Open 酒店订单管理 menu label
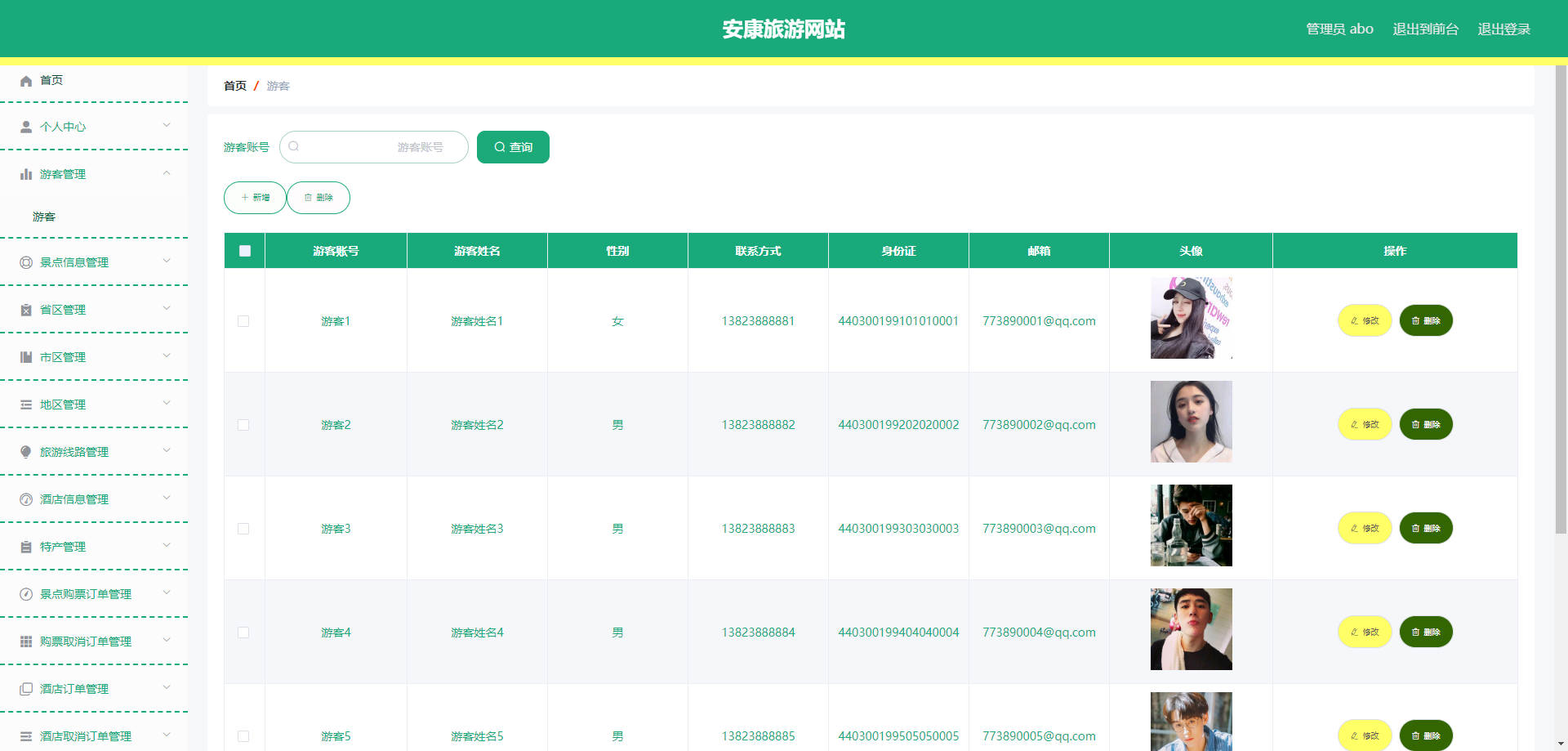Image resolution: width=1568 pixels, height=751 pixels. click(74, 689)
